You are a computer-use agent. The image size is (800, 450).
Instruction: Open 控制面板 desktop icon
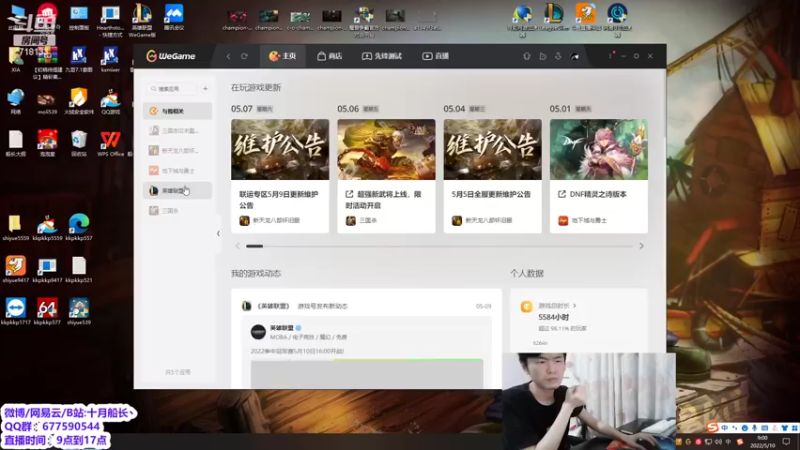point(79,18)
